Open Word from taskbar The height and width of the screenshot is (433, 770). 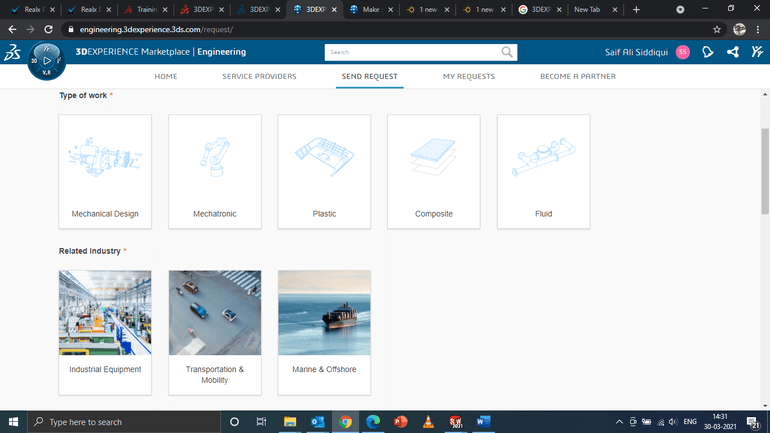point(483,422)
